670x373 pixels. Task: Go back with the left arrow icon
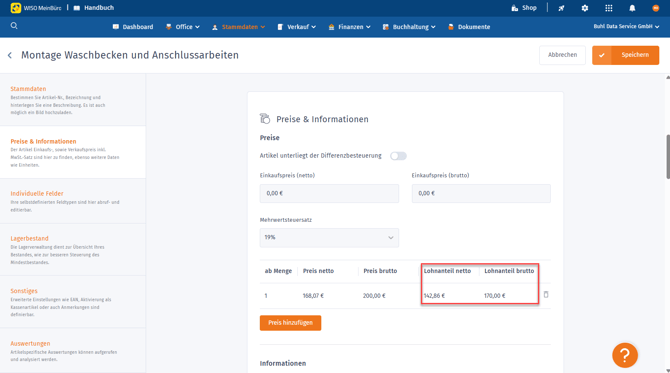click(x=10, y=55)
